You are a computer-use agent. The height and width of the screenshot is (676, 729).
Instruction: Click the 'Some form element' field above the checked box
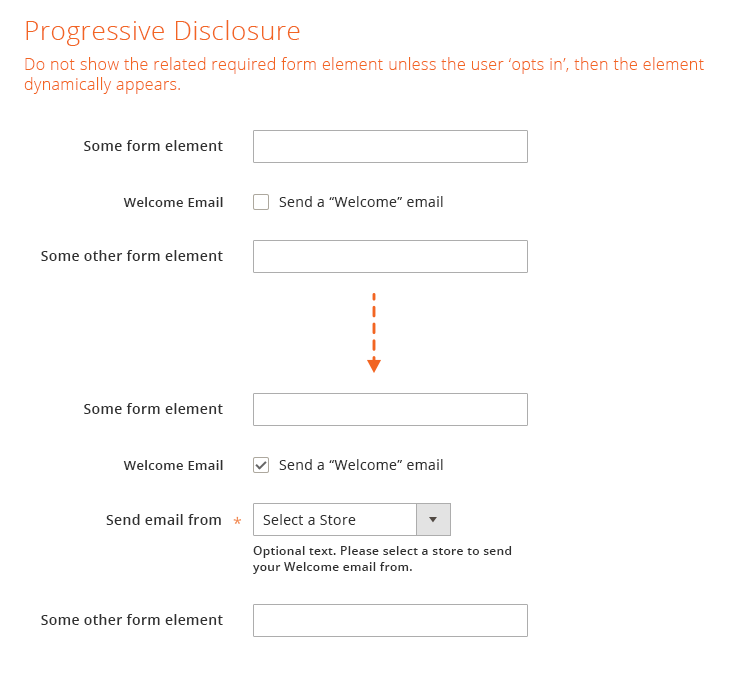(x=390, y=409)
